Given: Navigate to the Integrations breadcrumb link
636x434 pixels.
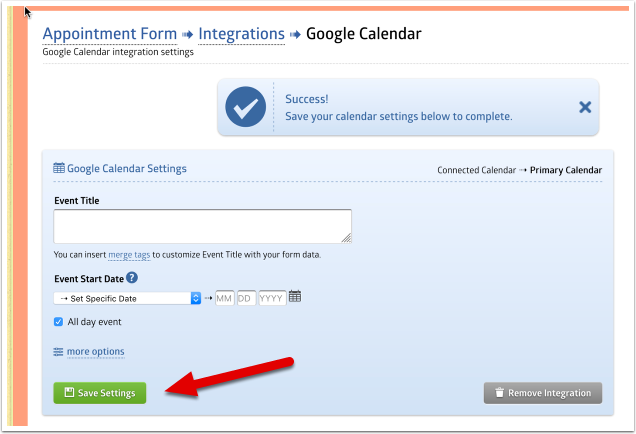Looking at the screenshot, I should 241,34.
